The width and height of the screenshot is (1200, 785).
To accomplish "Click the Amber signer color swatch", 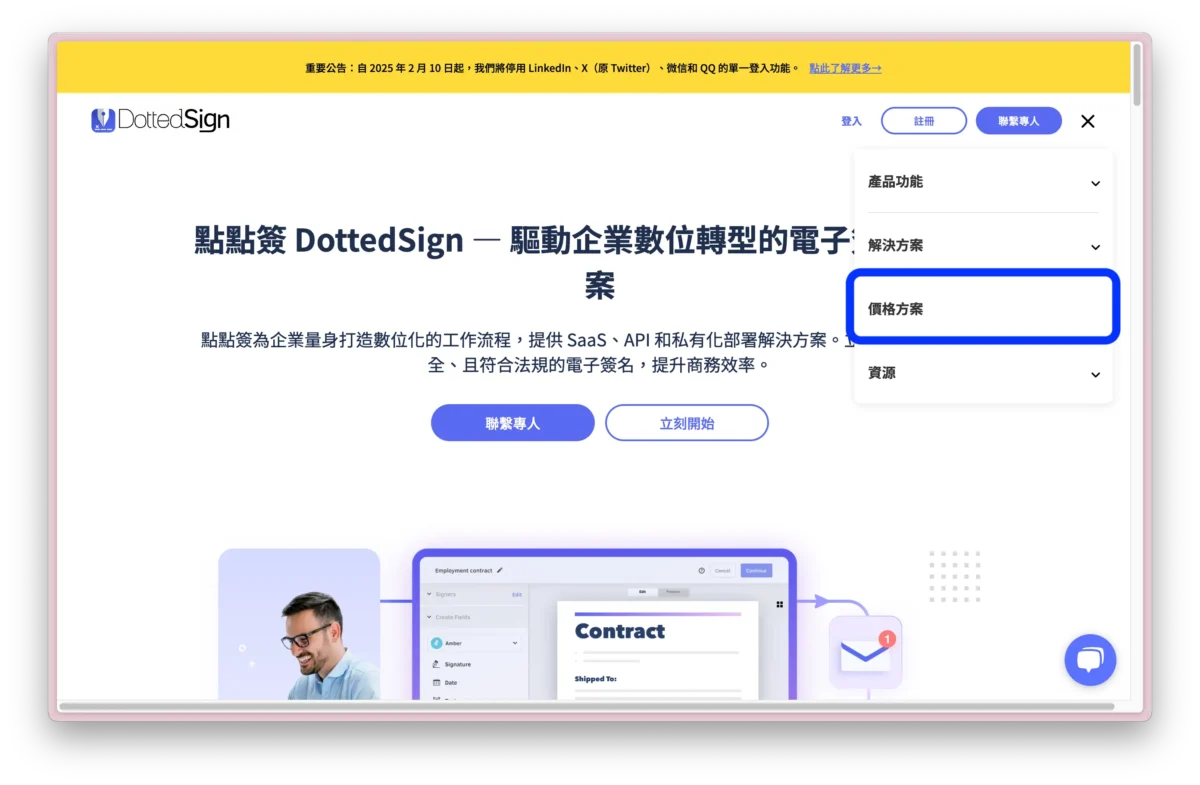I will tap(435, 643).
